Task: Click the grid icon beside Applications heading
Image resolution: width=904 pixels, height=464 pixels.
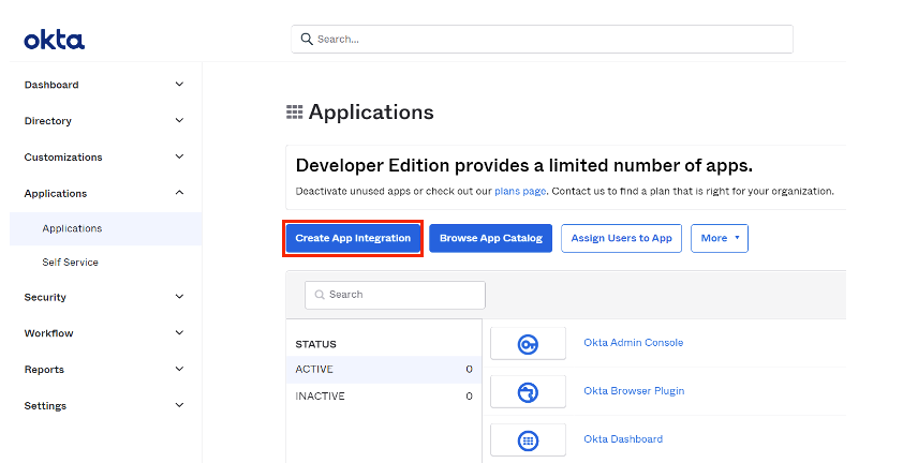Action: coord(295,112)
